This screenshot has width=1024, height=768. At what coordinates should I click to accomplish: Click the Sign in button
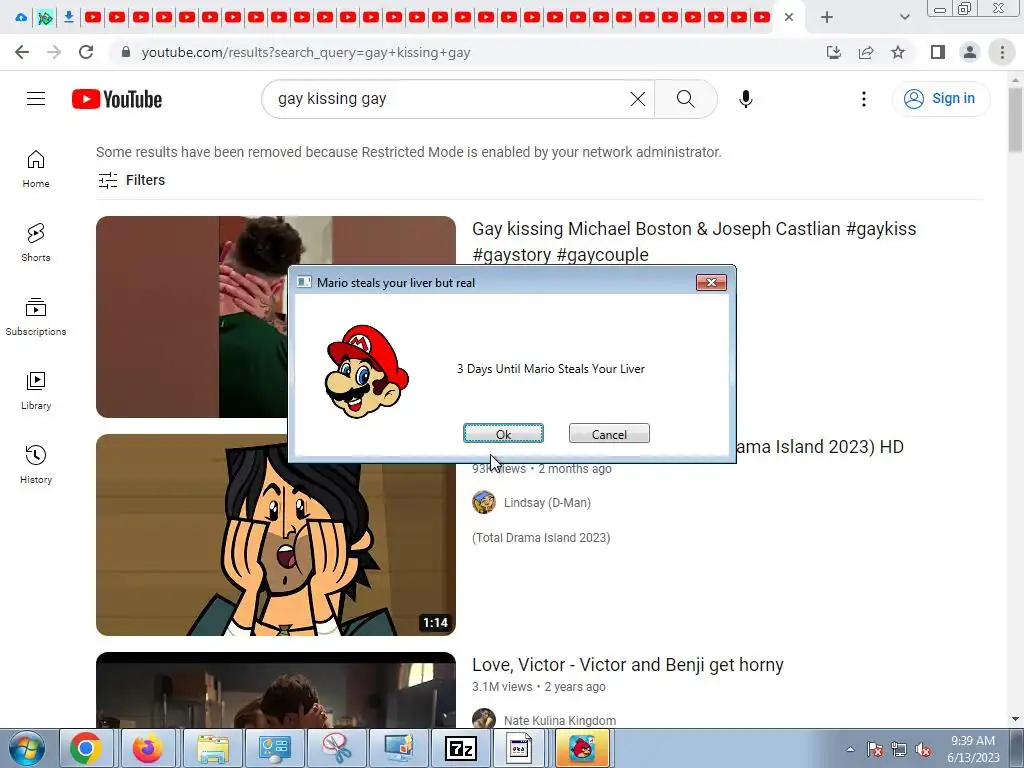(x=940, y=99)
